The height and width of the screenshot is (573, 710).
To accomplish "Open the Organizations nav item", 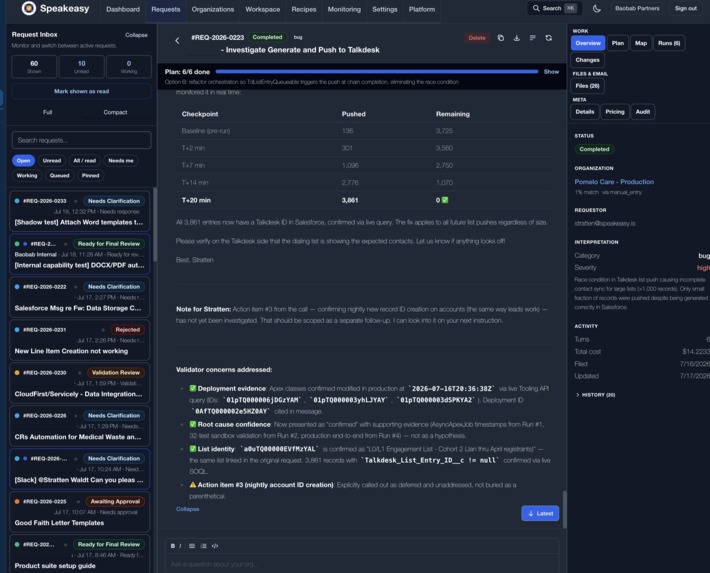I will point(212,9).
